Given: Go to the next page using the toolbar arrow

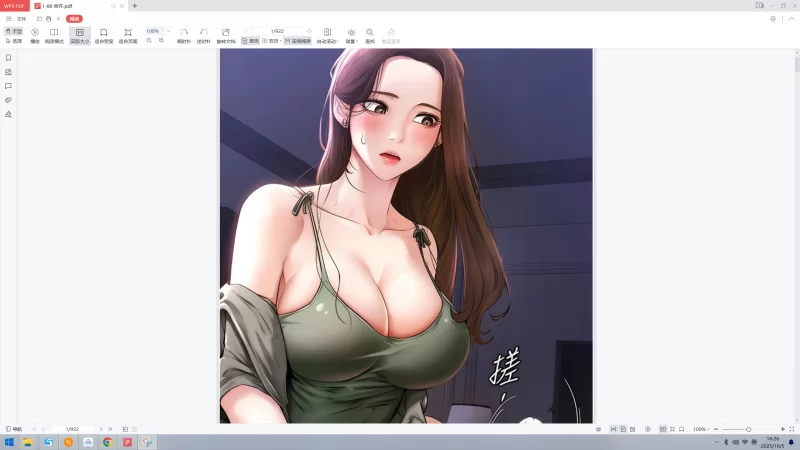Looking at the screenshot, I should pyautogui.click(x=309, y=31).
